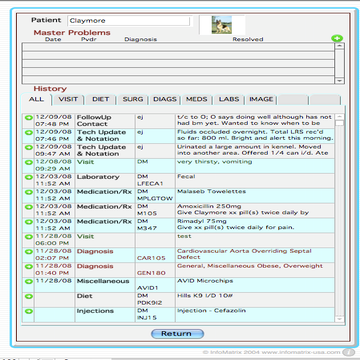
Task: Switch to the IMAGE tab
Action: point(261,99)
